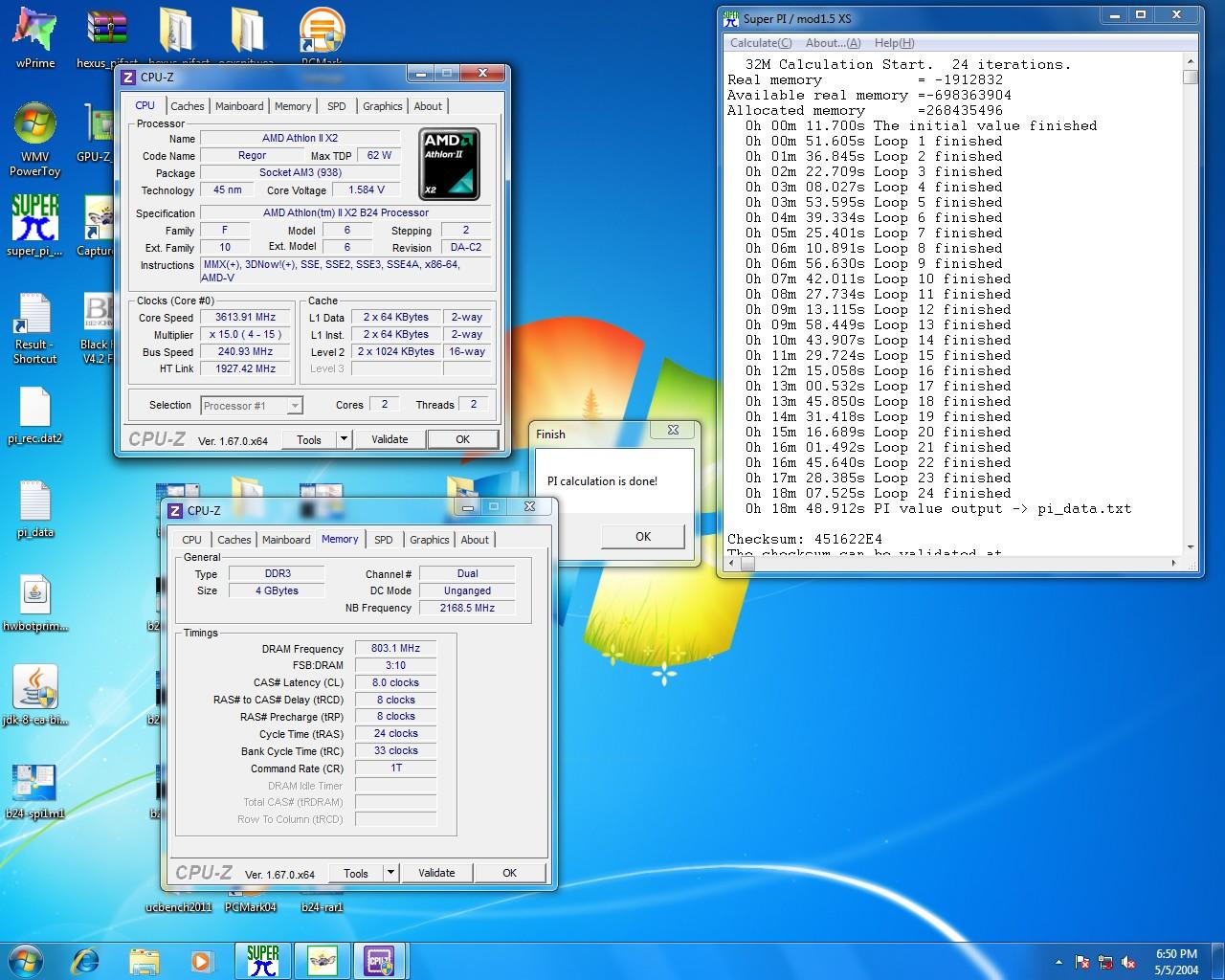The width and height of the screenshot is (1225, 980).
Task: Click the DRAM Frequency value 803.1 MHz
Action: 395,648
